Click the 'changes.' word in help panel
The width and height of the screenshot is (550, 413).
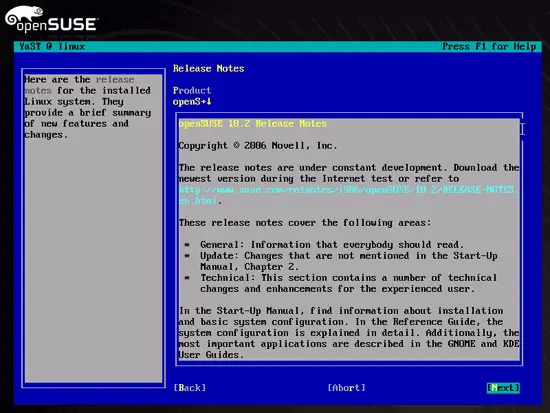(46, 135)
